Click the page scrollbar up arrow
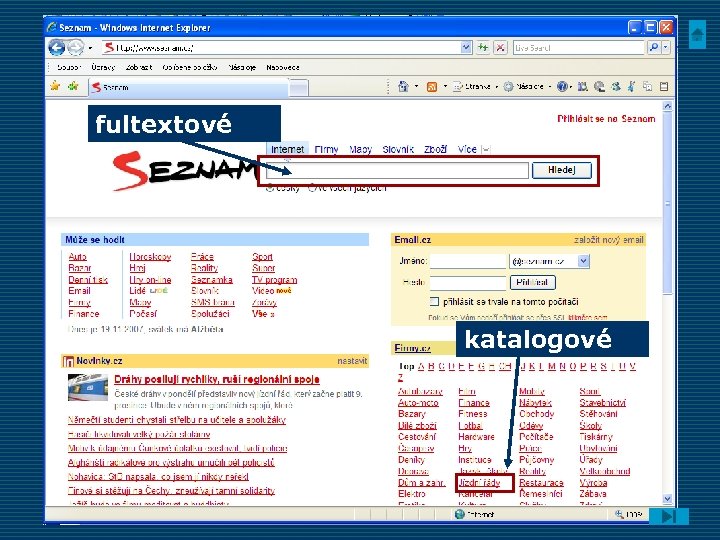 (667, 106)
